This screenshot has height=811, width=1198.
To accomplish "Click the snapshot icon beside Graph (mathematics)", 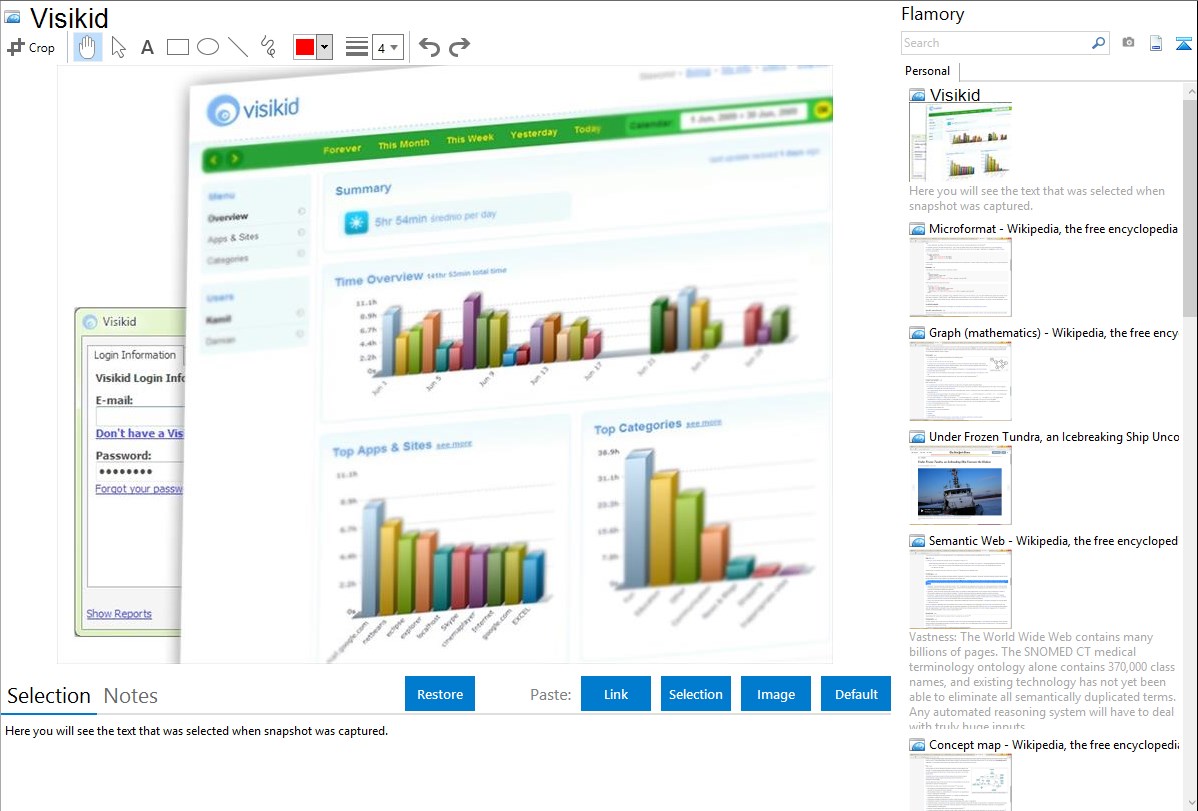I will pos(917,333).
